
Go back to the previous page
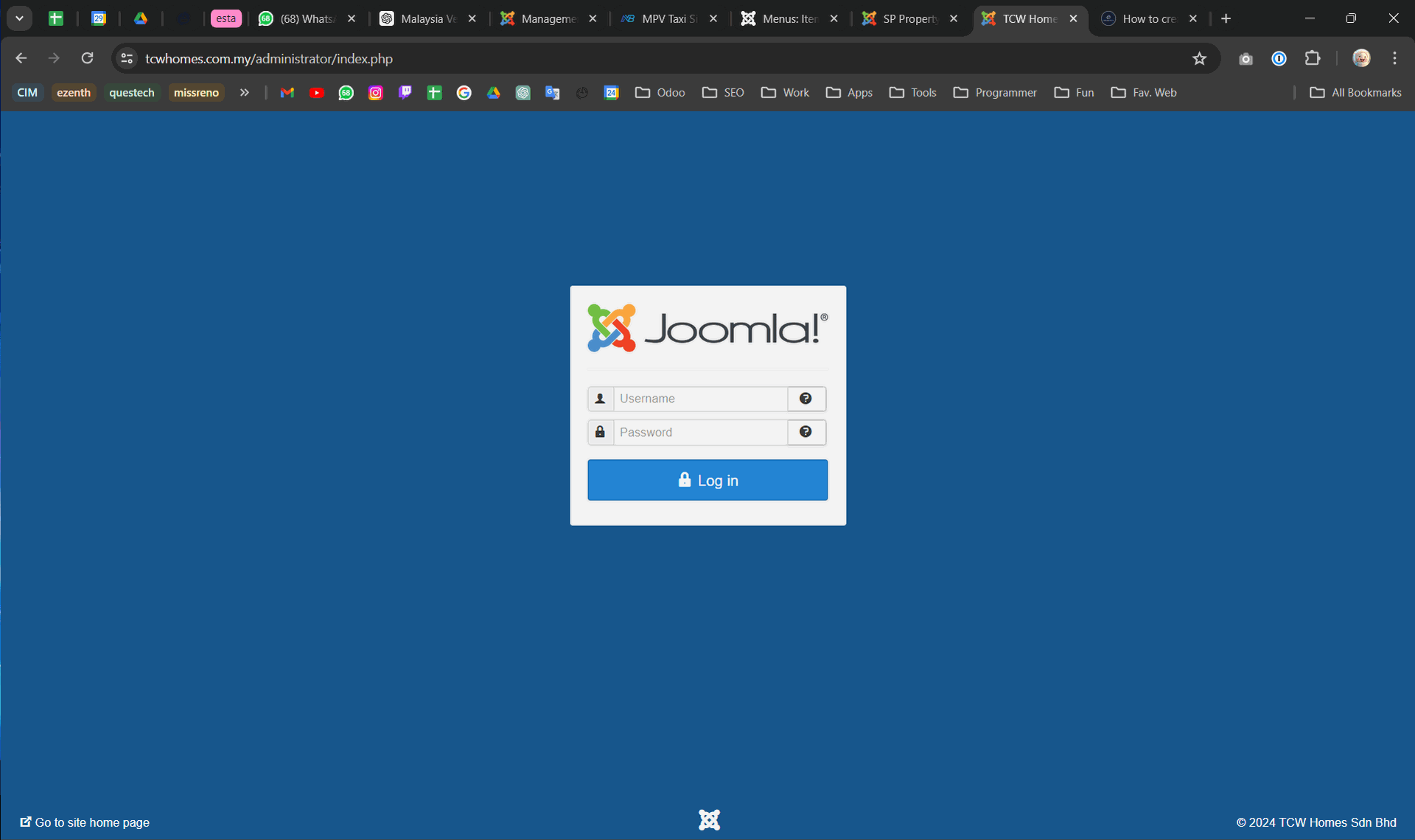(x=21, y=58)
